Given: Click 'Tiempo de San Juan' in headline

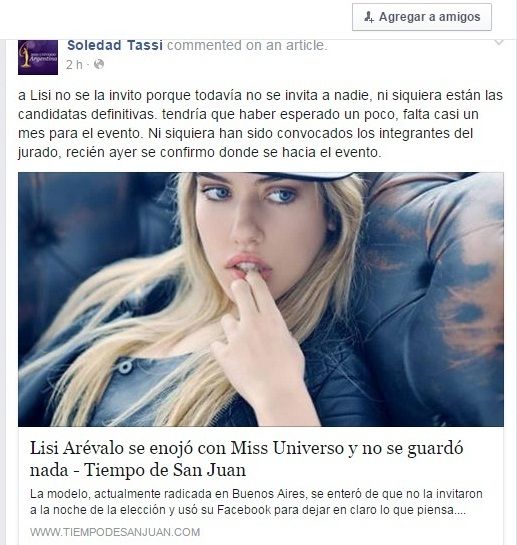Looking at the screenshot, I should pyautogui.click(x=165, y=470).
